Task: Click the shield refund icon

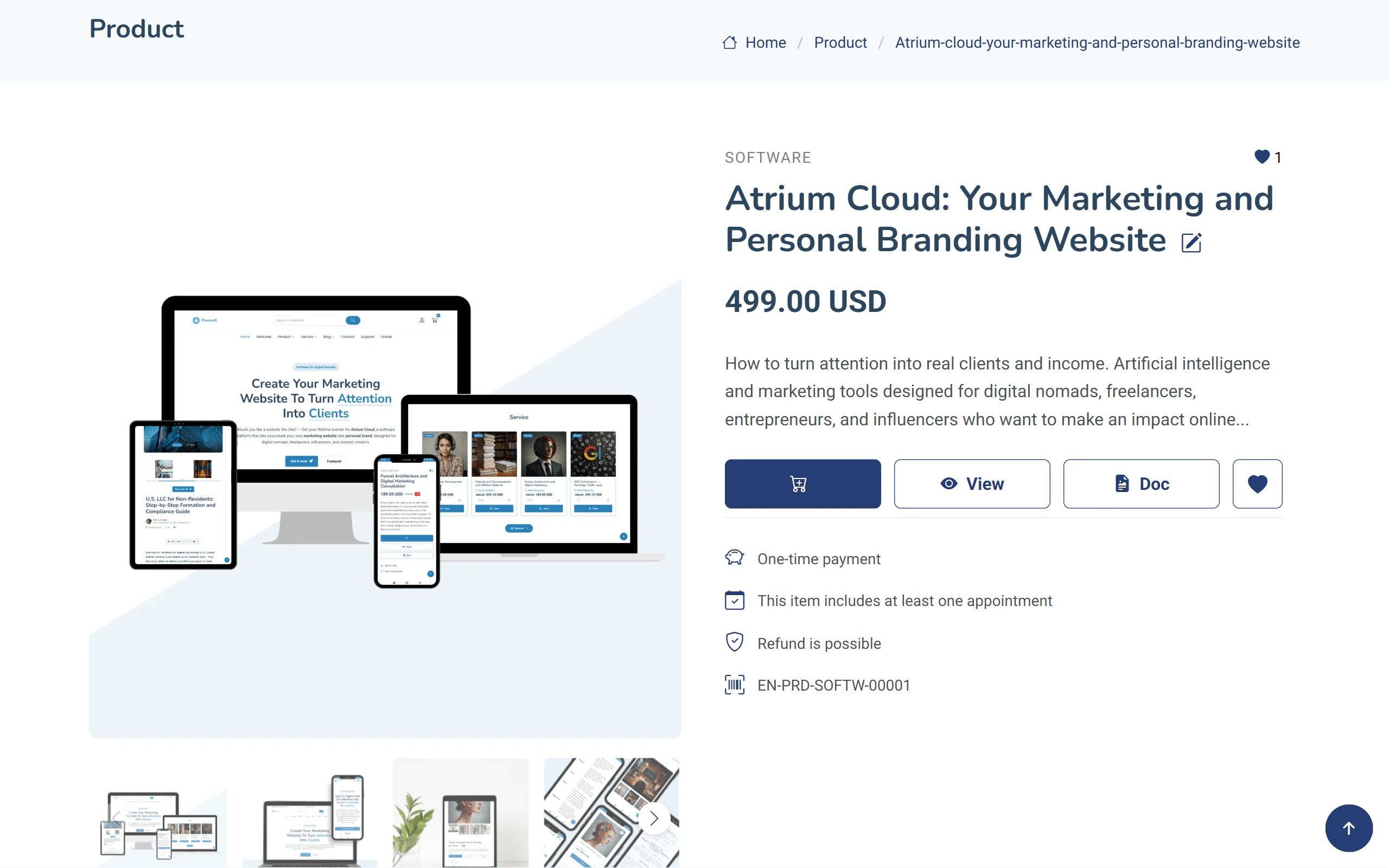Action: coord(735,642)
